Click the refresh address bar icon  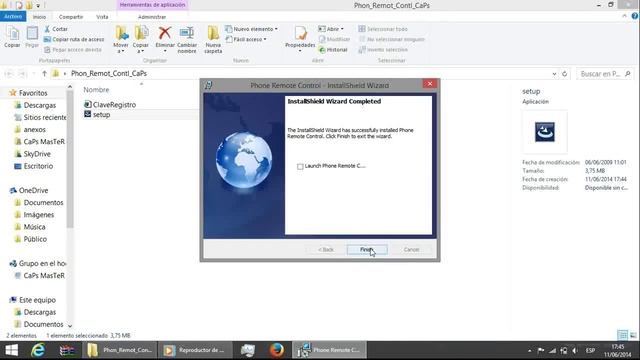[564, 74]
